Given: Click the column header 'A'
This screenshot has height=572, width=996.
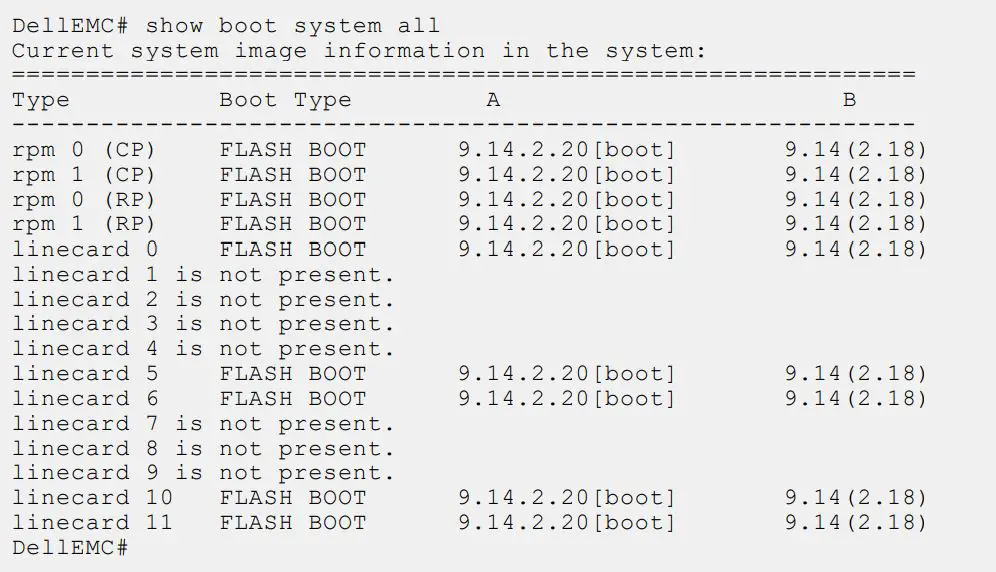Looking at the screenshot, I should coord(493,100).
